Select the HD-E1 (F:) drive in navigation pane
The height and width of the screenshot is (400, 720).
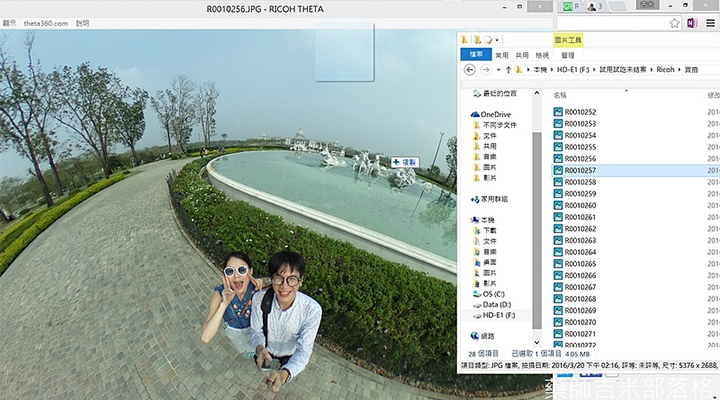[499, 315]
